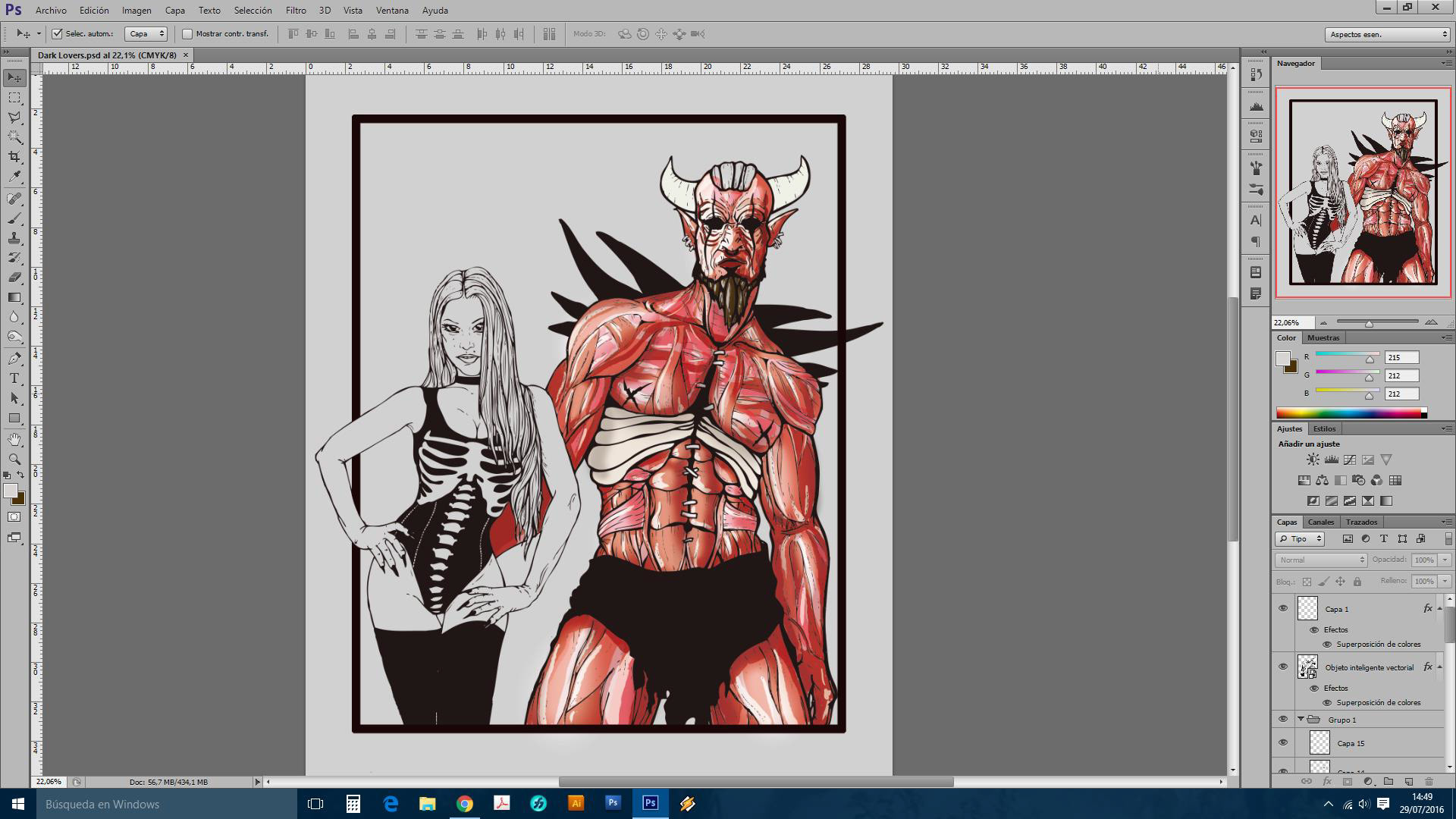This screenshot has height=819, width=1456.
Task: Toggle the Selec. autom. checkbox
Action: pos(58,33)
